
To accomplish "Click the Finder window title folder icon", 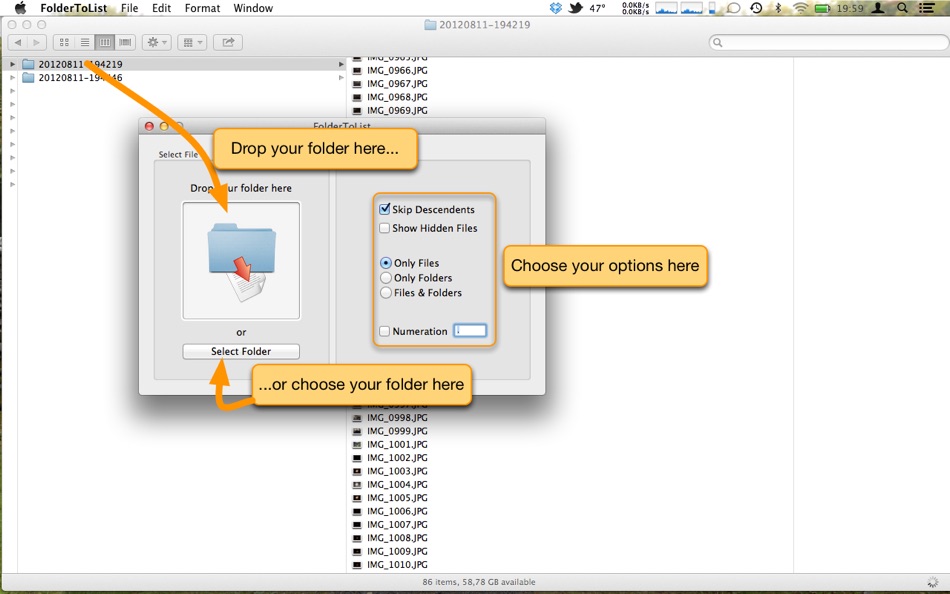I will coord(430,25).
